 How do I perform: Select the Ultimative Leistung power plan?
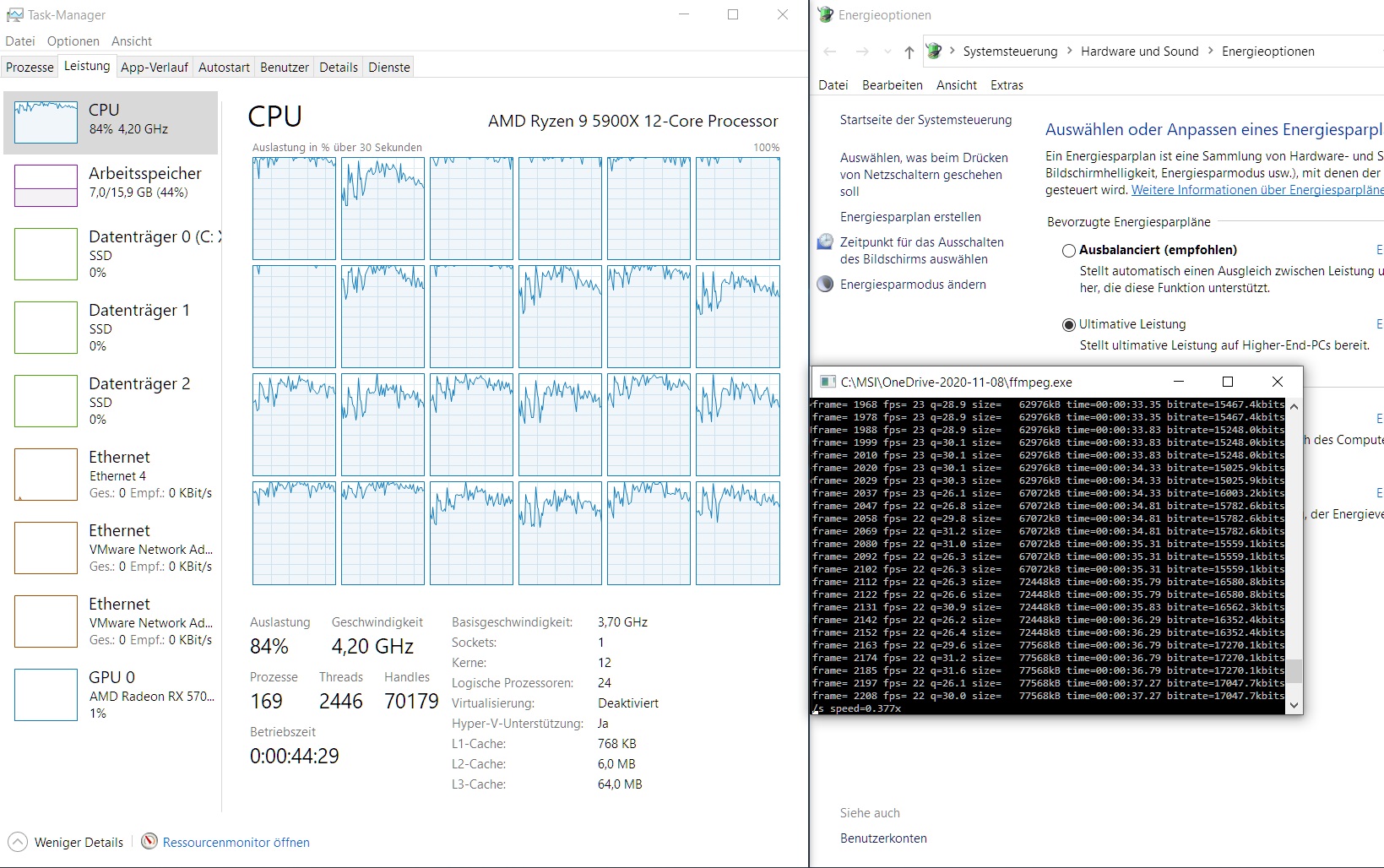click(x=1069, y=325)
